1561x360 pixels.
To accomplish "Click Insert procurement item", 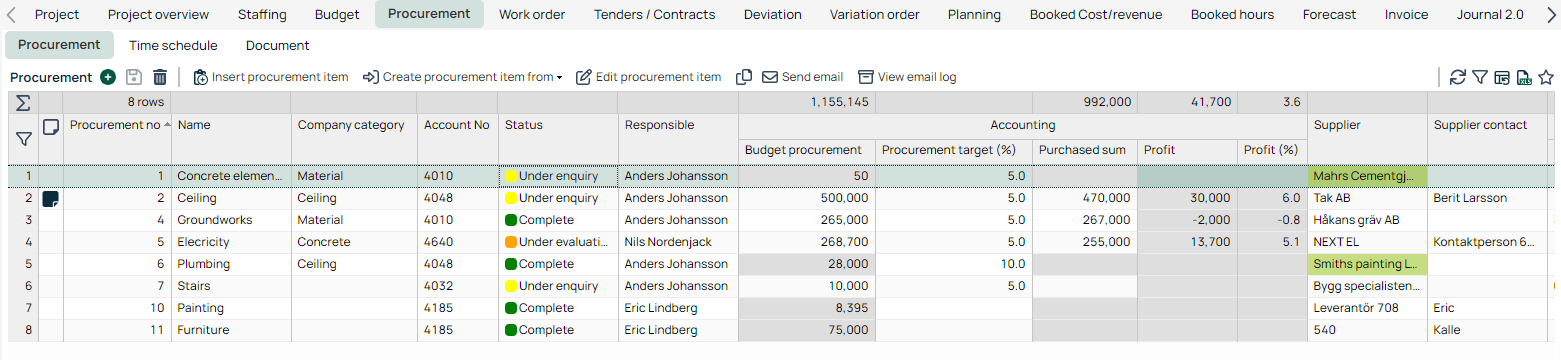I will coord(270,77).
